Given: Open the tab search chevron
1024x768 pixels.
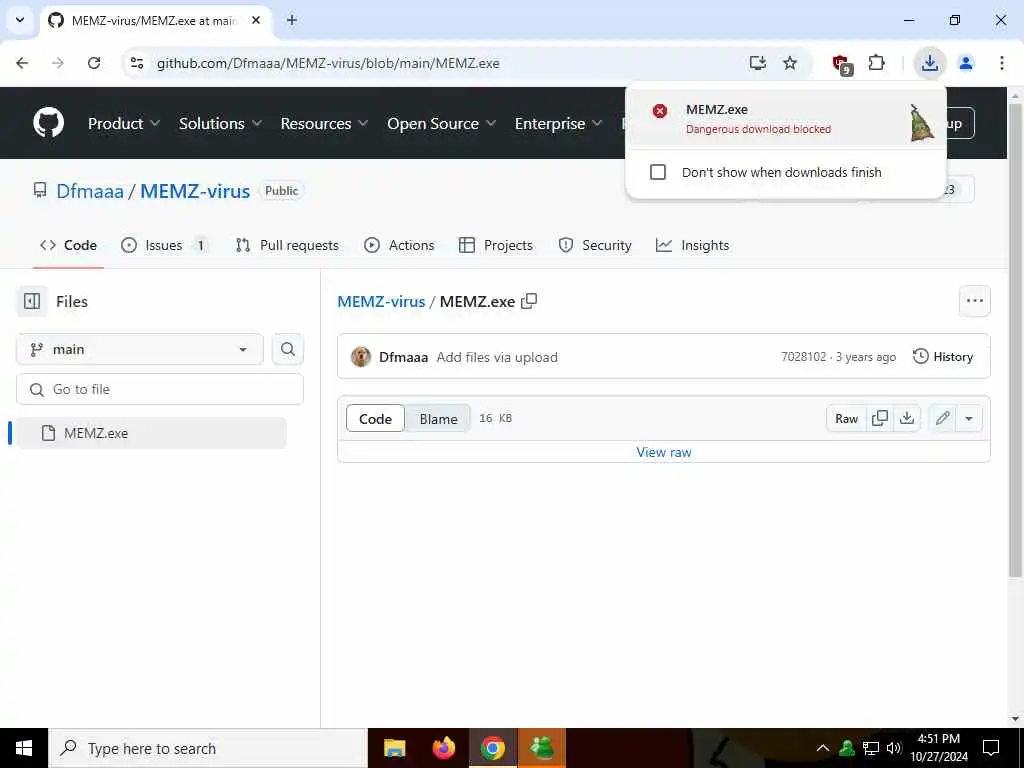Looking at the screenshot, I should click(x=20, y=20).
